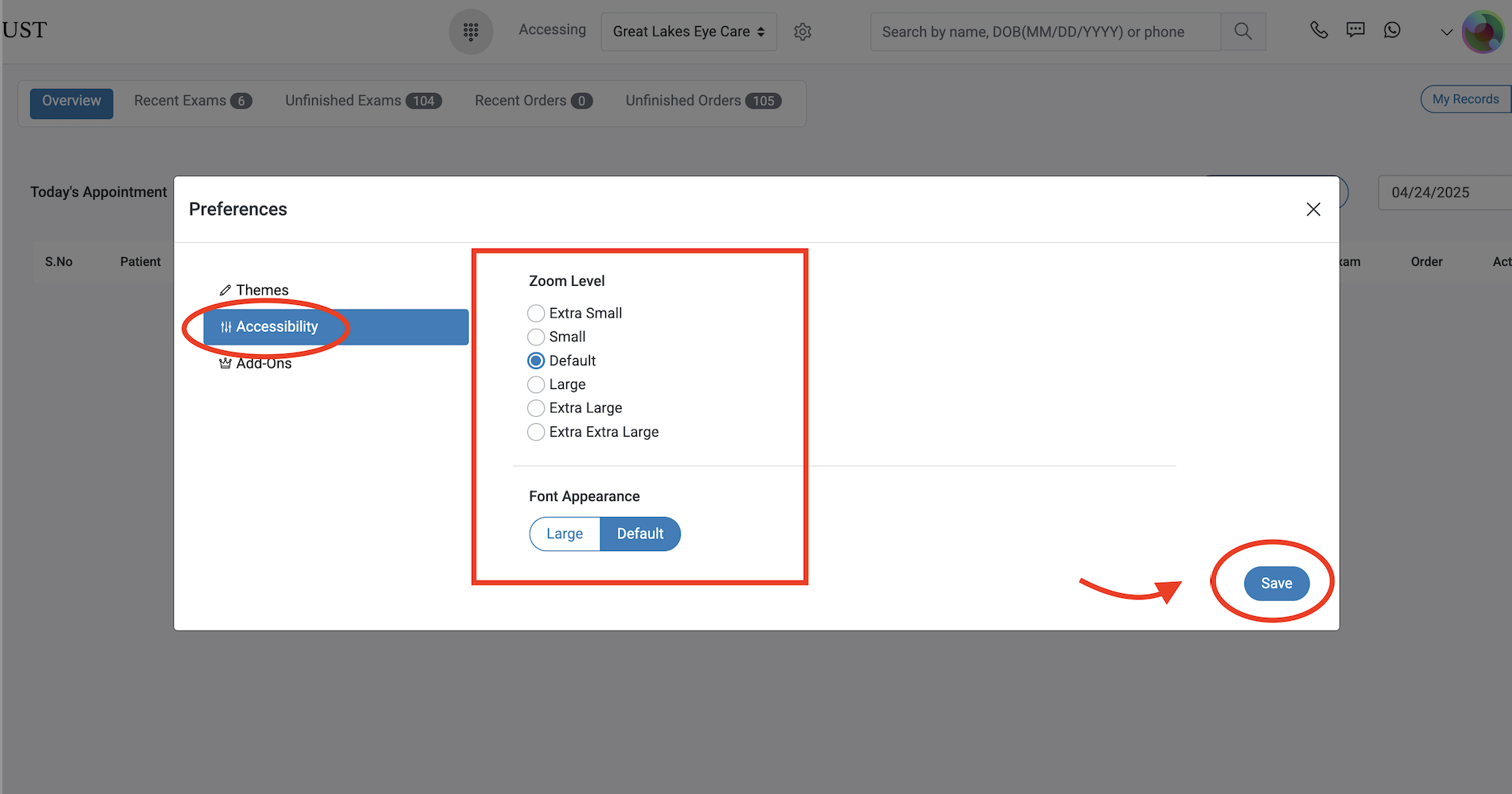The image size is (1512, 794).
Task: Open the Recent Orders tab
Action: tap(533, 101)
